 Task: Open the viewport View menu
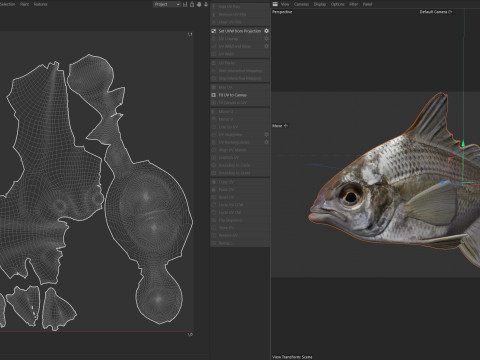click(285, 4)
